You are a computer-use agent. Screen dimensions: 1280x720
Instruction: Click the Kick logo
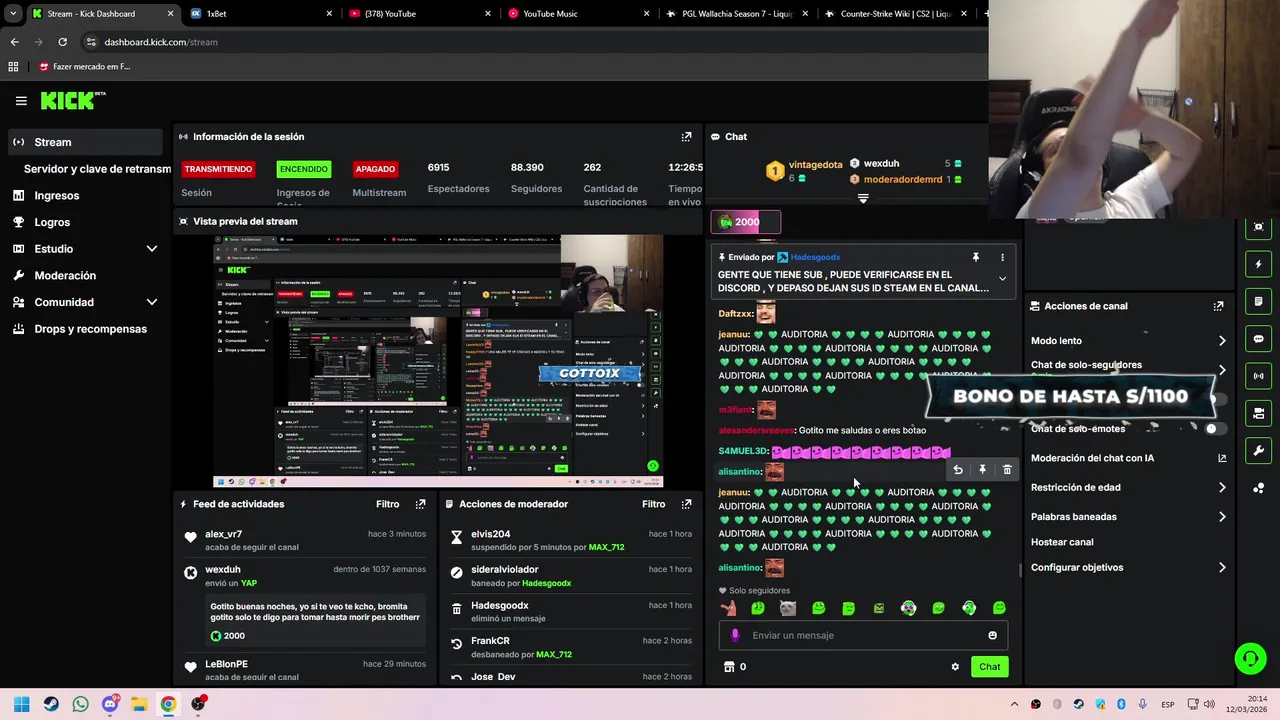[x=72, y=100]
